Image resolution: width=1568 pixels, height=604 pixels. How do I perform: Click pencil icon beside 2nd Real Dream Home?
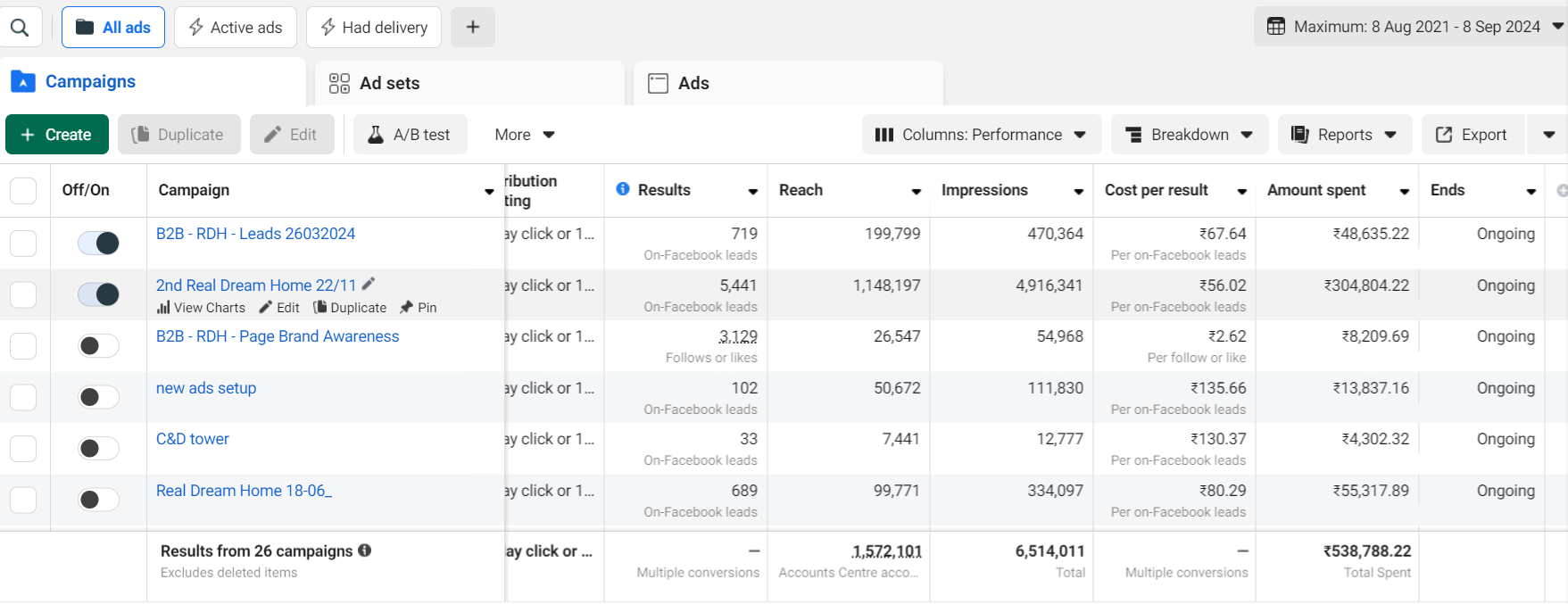click(369, 285)
